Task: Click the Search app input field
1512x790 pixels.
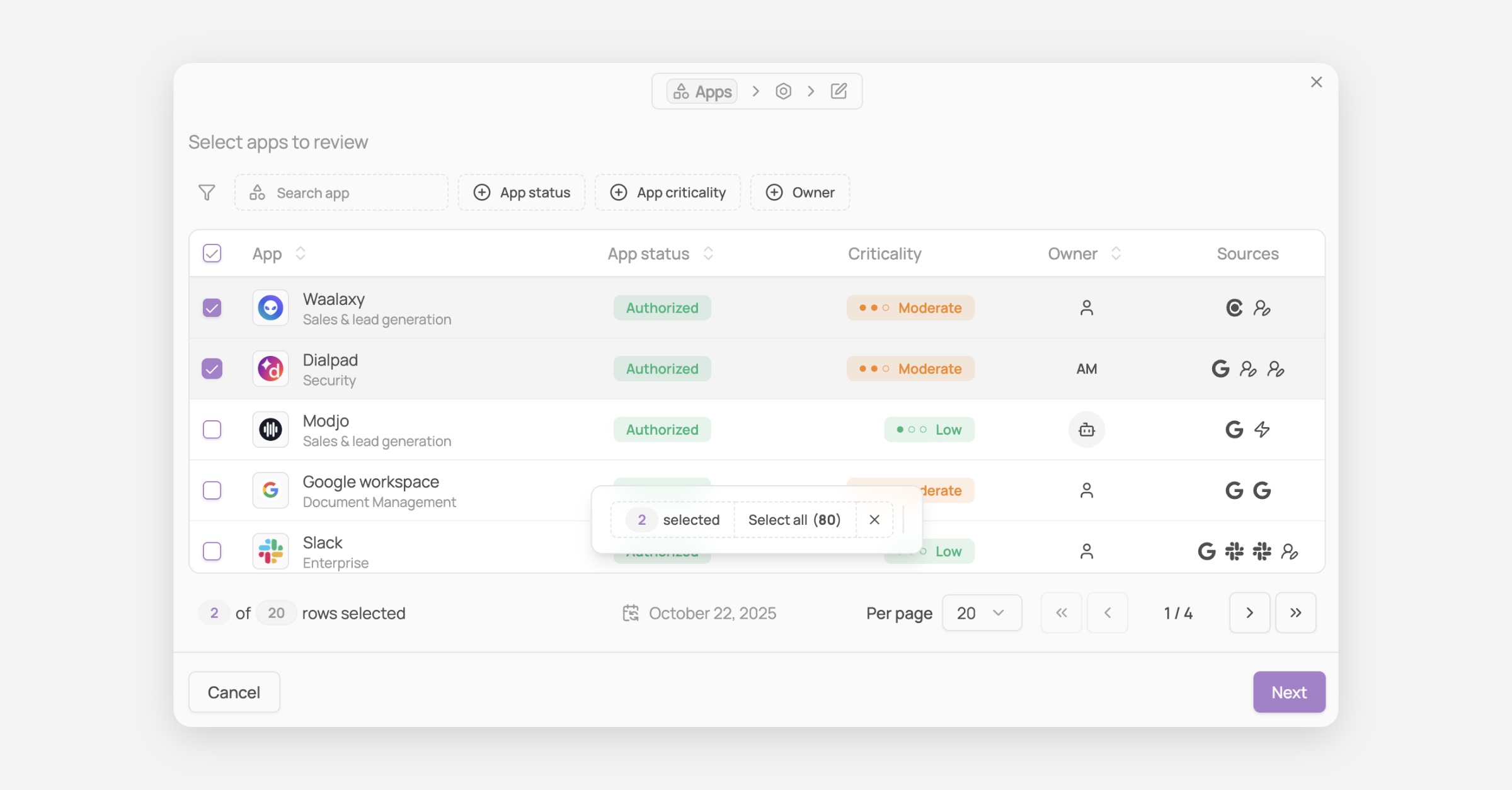Action: pos(341,193)
